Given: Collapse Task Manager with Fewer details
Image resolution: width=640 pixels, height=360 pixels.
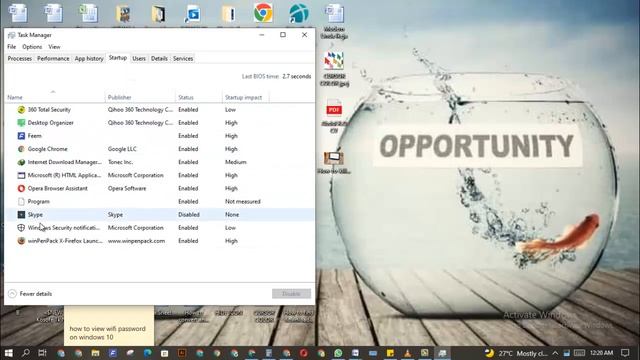Looking at the screenshot, I should (30, 293).
